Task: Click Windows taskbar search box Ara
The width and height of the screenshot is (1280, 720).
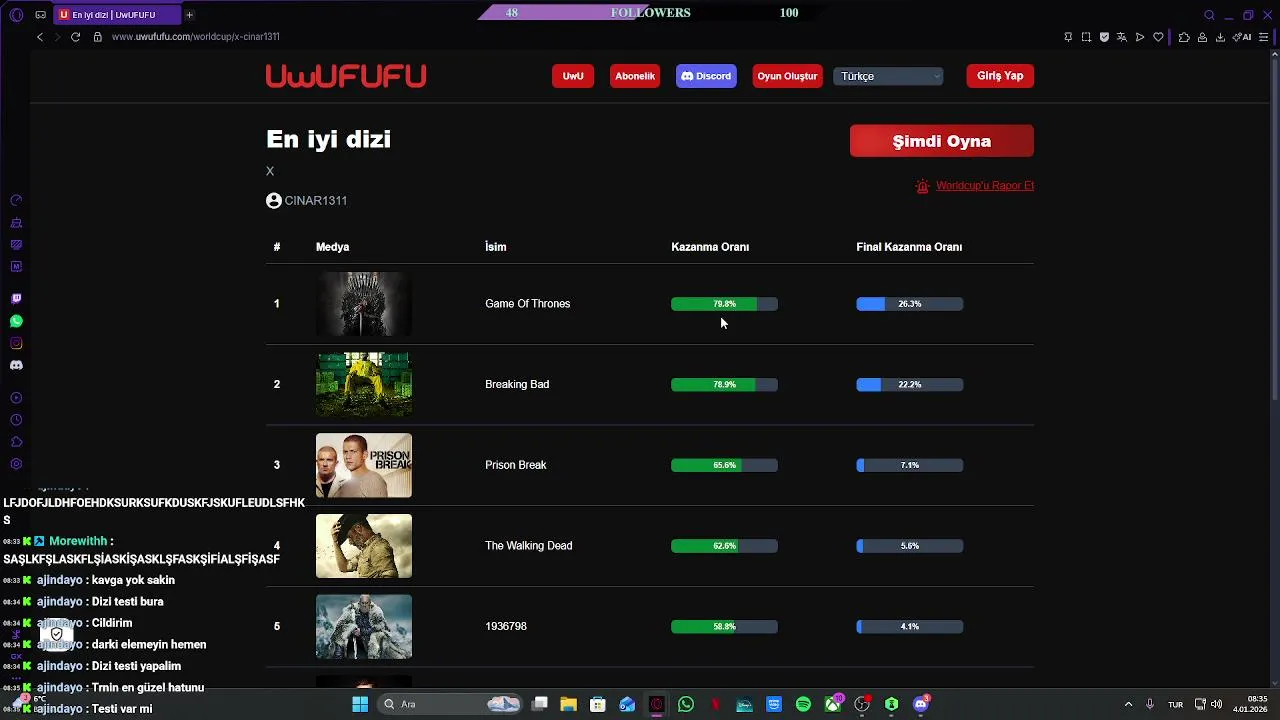Action: 450,704
